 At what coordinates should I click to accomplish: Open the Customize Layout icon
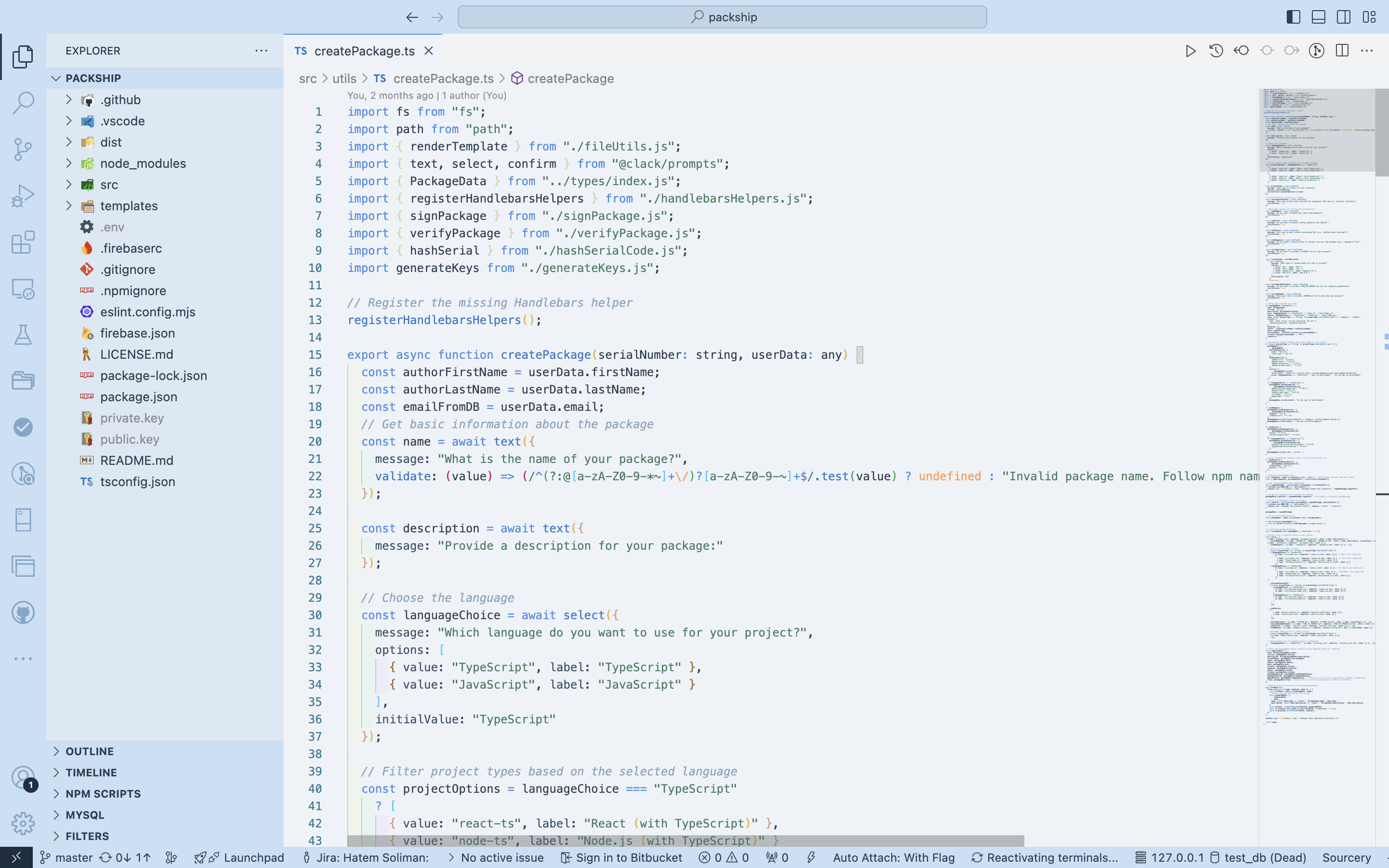tap(1369, 17)
